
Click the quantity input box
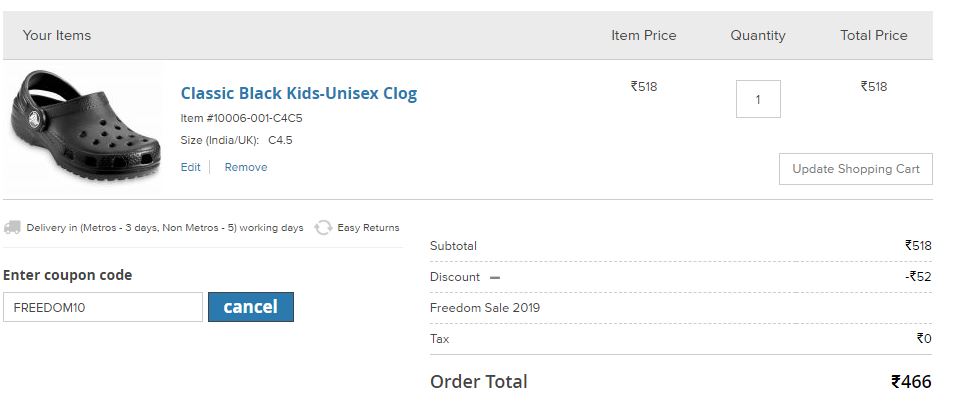(758, 99)
